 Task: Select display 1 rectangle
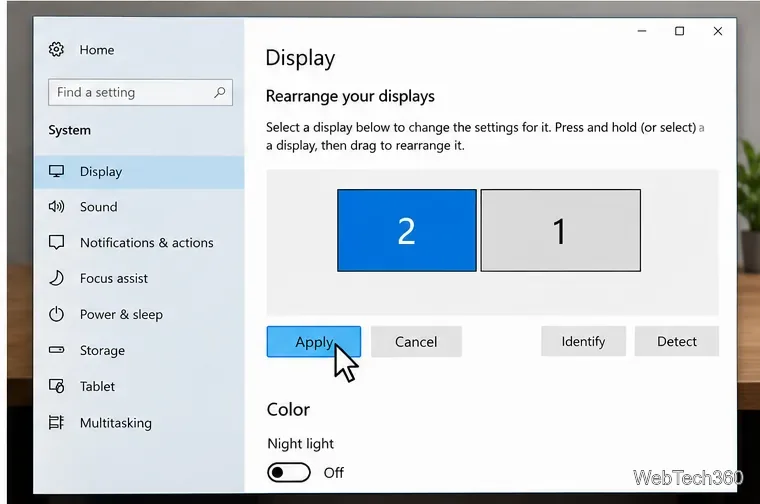coord(561,230)
